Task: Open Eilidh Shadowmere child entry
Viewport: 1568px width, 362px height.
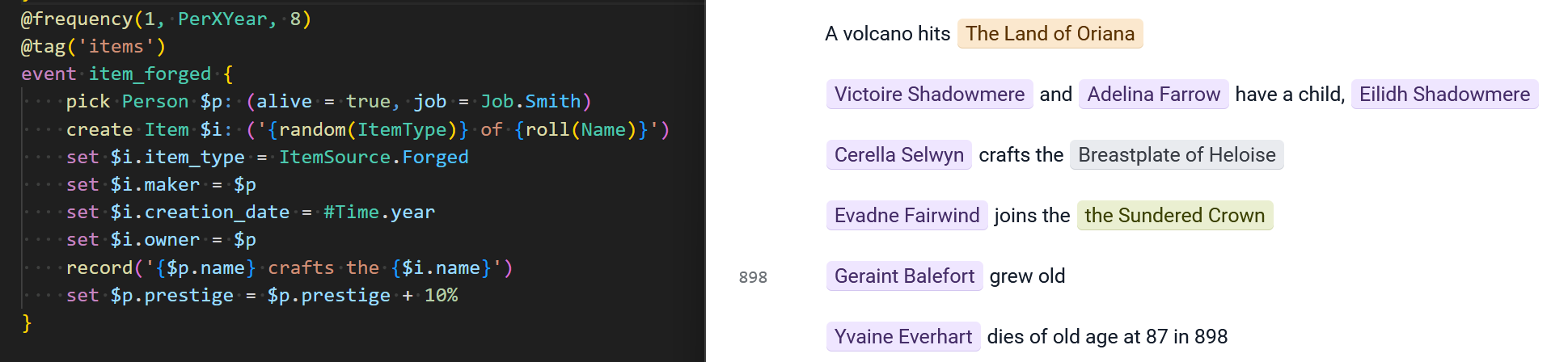Action: point(1444,95)
